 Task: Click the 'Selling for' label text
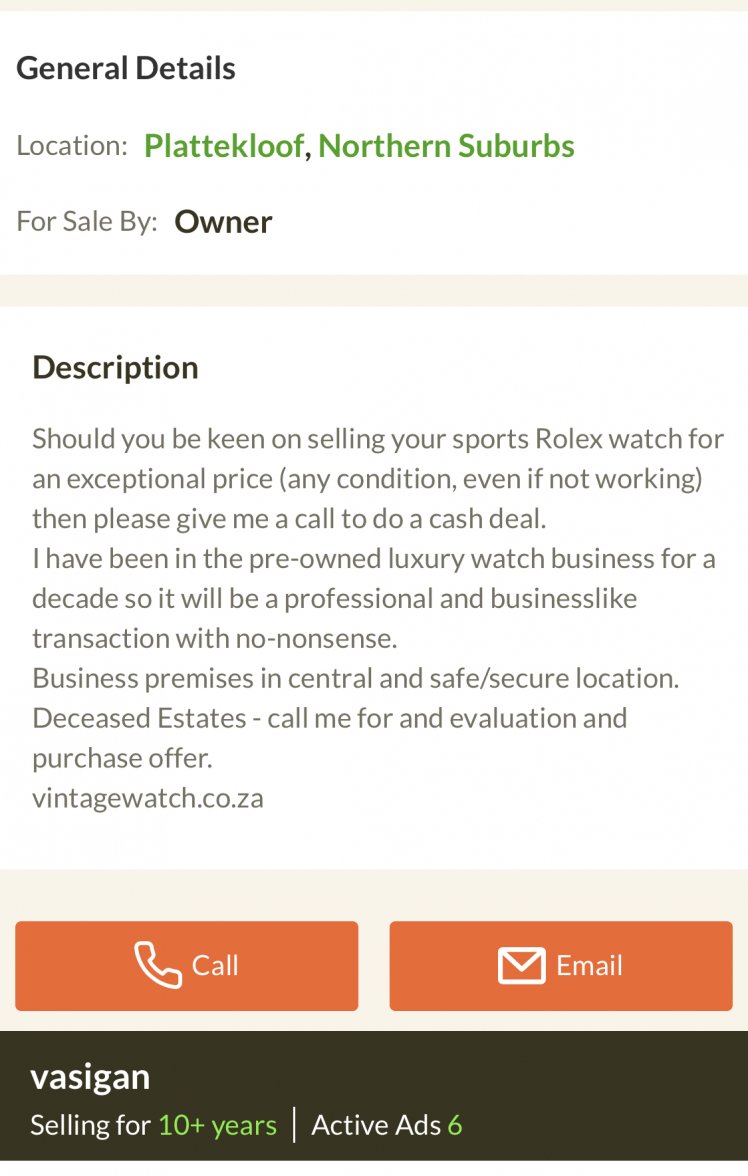click(90, 1125)
